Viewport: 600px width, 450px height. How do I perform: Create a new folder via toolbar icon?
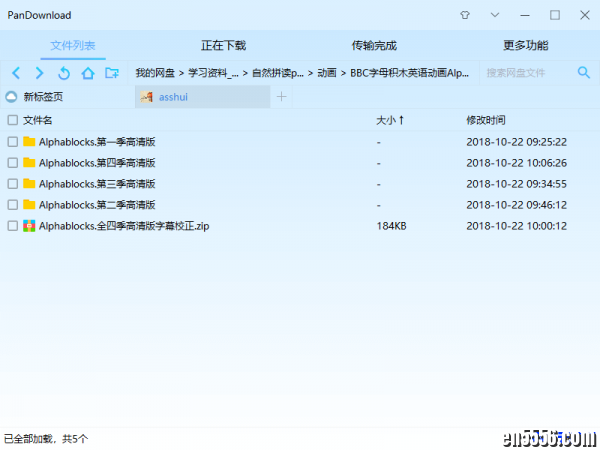112,73
